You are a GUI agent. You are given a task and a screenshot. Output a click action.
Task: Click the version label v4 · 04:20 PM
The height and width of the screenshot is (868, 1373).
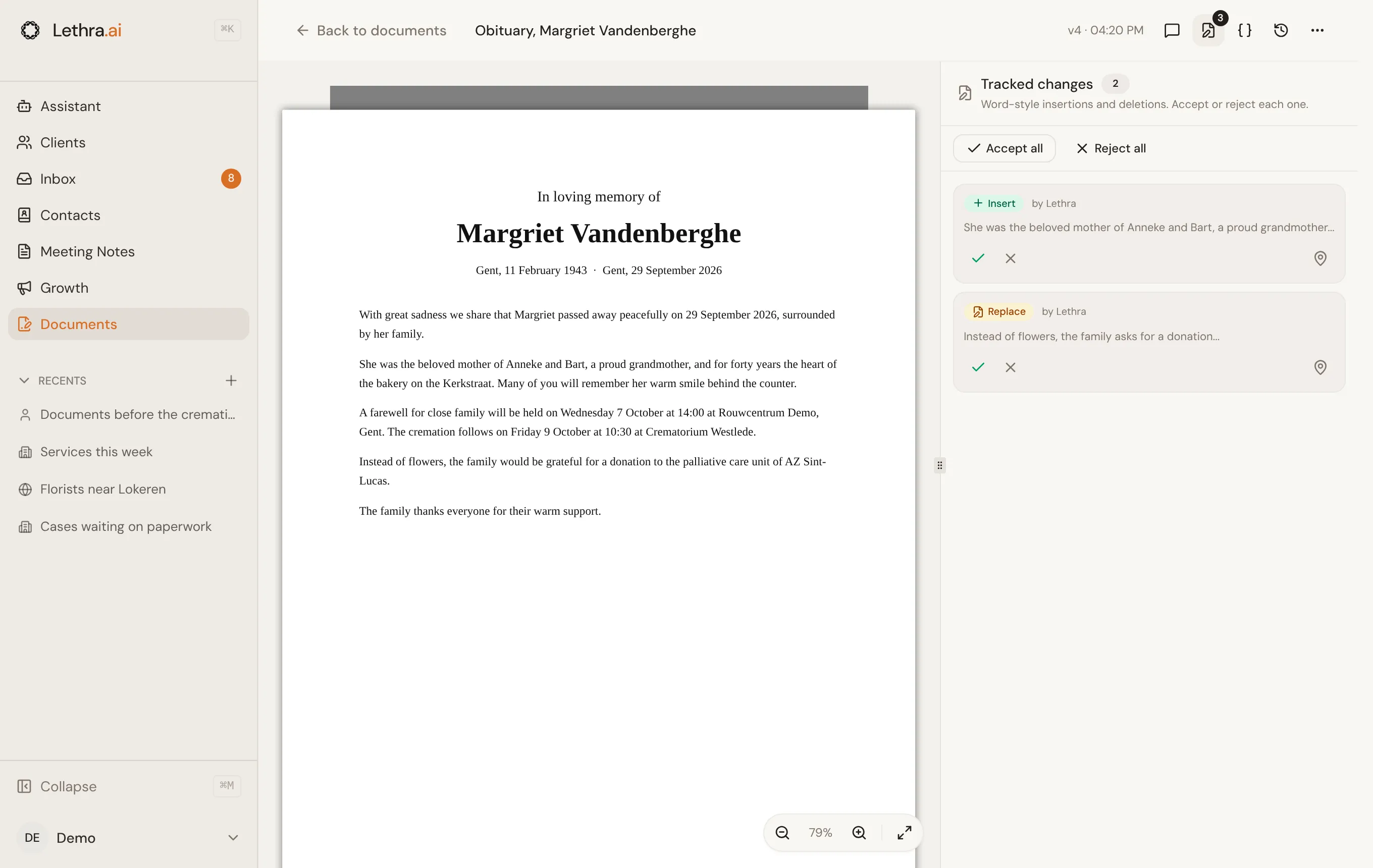point(1105,30)
